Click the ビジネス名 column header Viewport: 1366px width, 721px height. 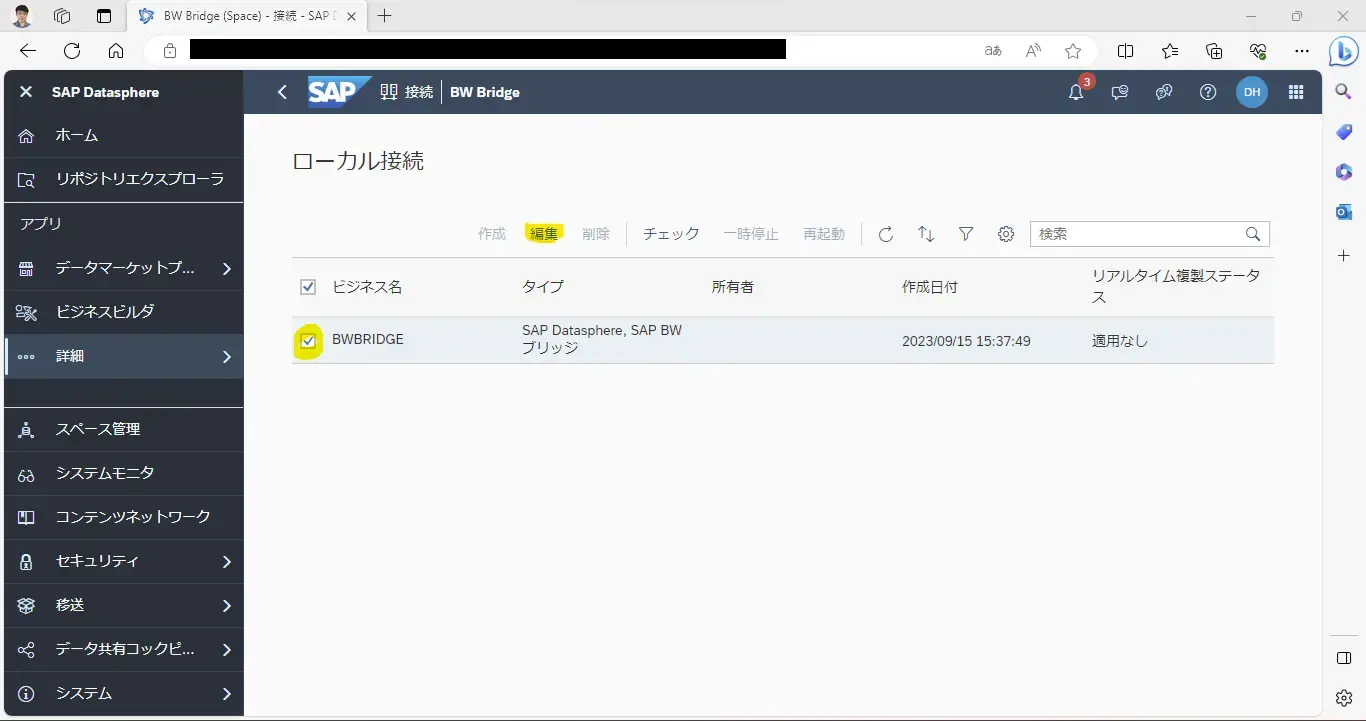[x=367, y=287]
